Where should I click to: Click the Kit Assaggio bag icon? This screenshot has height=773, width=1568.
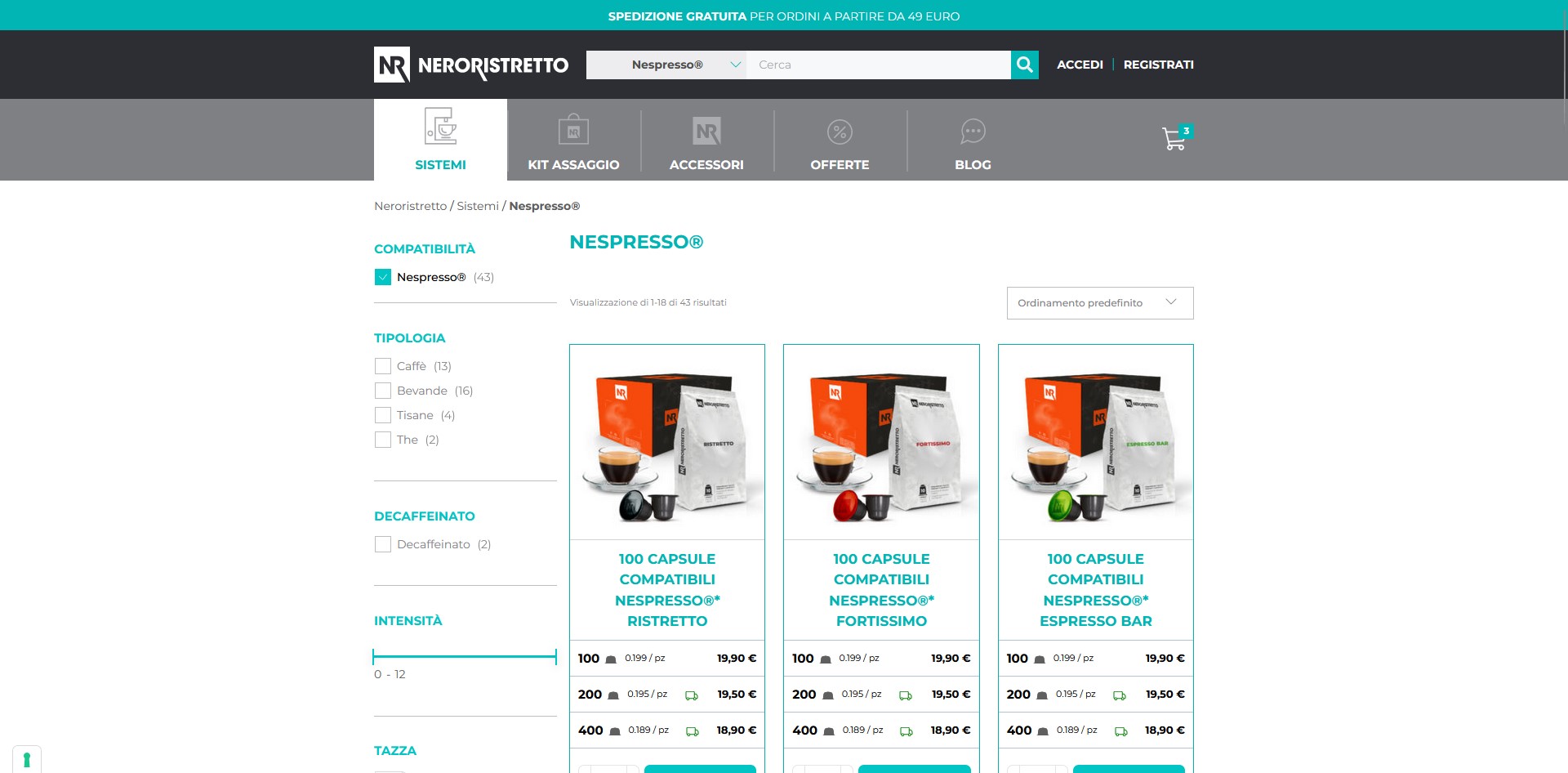click(x=573, y=130)
